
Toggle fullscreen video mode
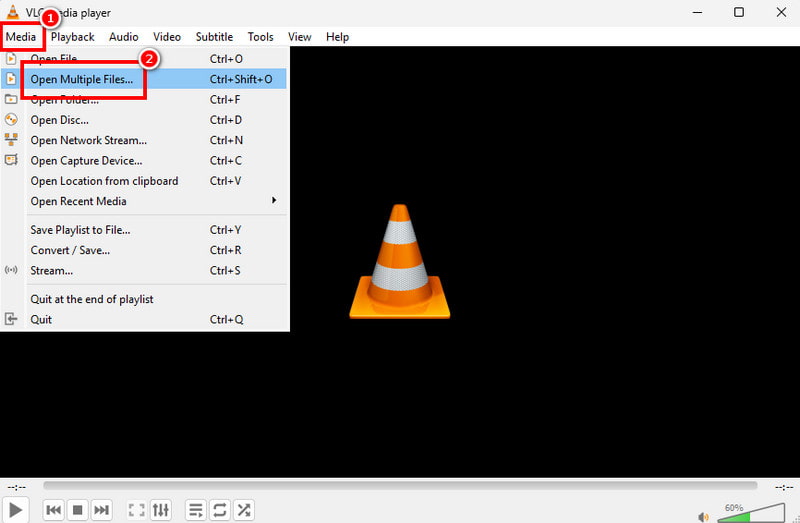click(136, 510)
